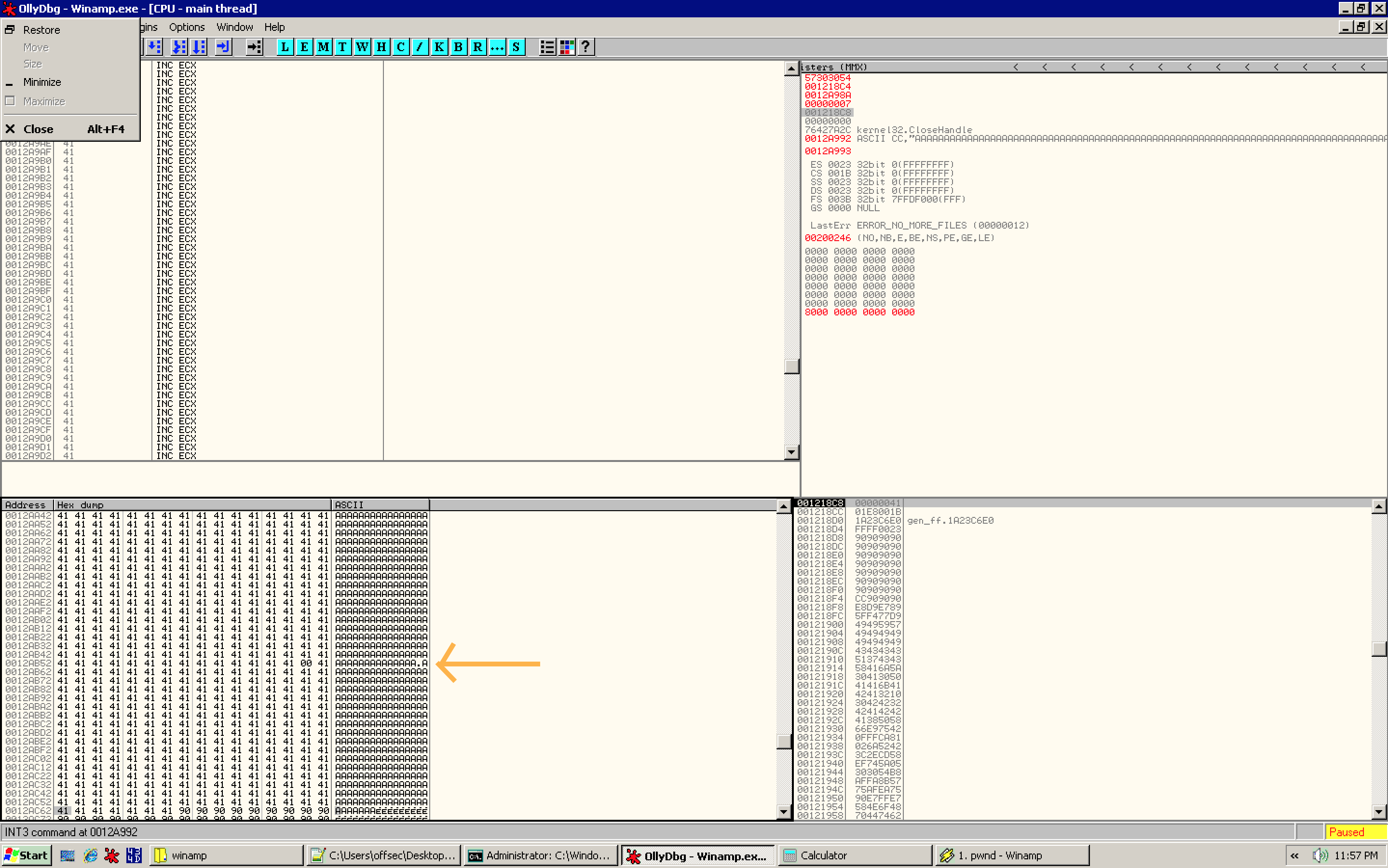Click Execute till return toolbar icon
Image resolution: width=1388 pixels, height=868 pixels.
223,47
